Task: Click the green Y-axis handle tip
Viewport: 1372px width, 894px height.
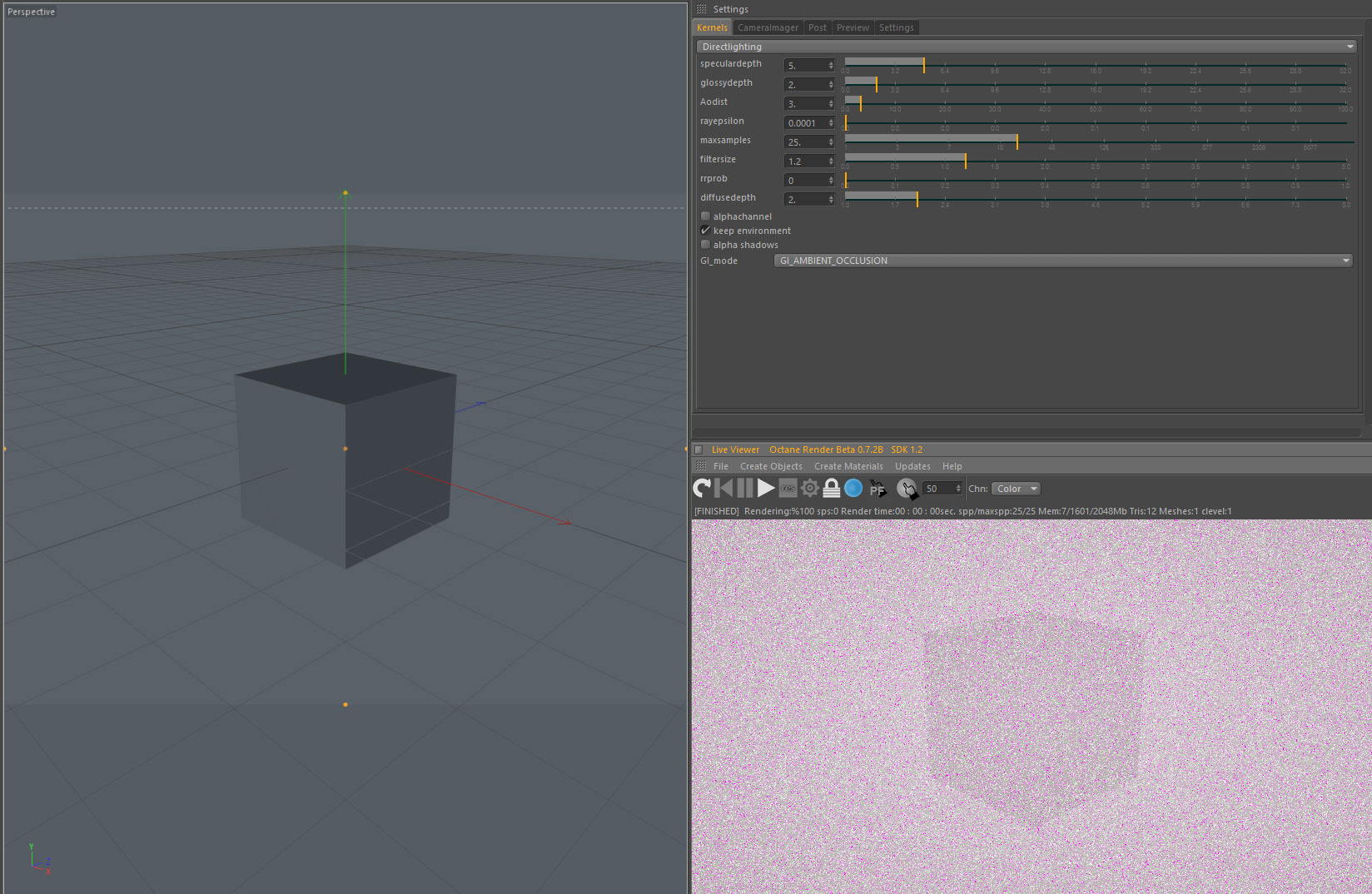Action: (345, 193)
